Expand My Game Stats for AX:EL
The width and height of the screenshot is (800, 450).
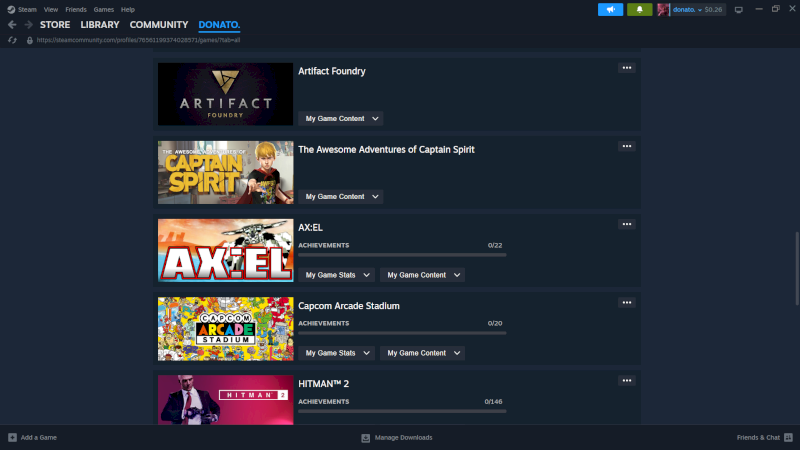(x=337, y=275)
